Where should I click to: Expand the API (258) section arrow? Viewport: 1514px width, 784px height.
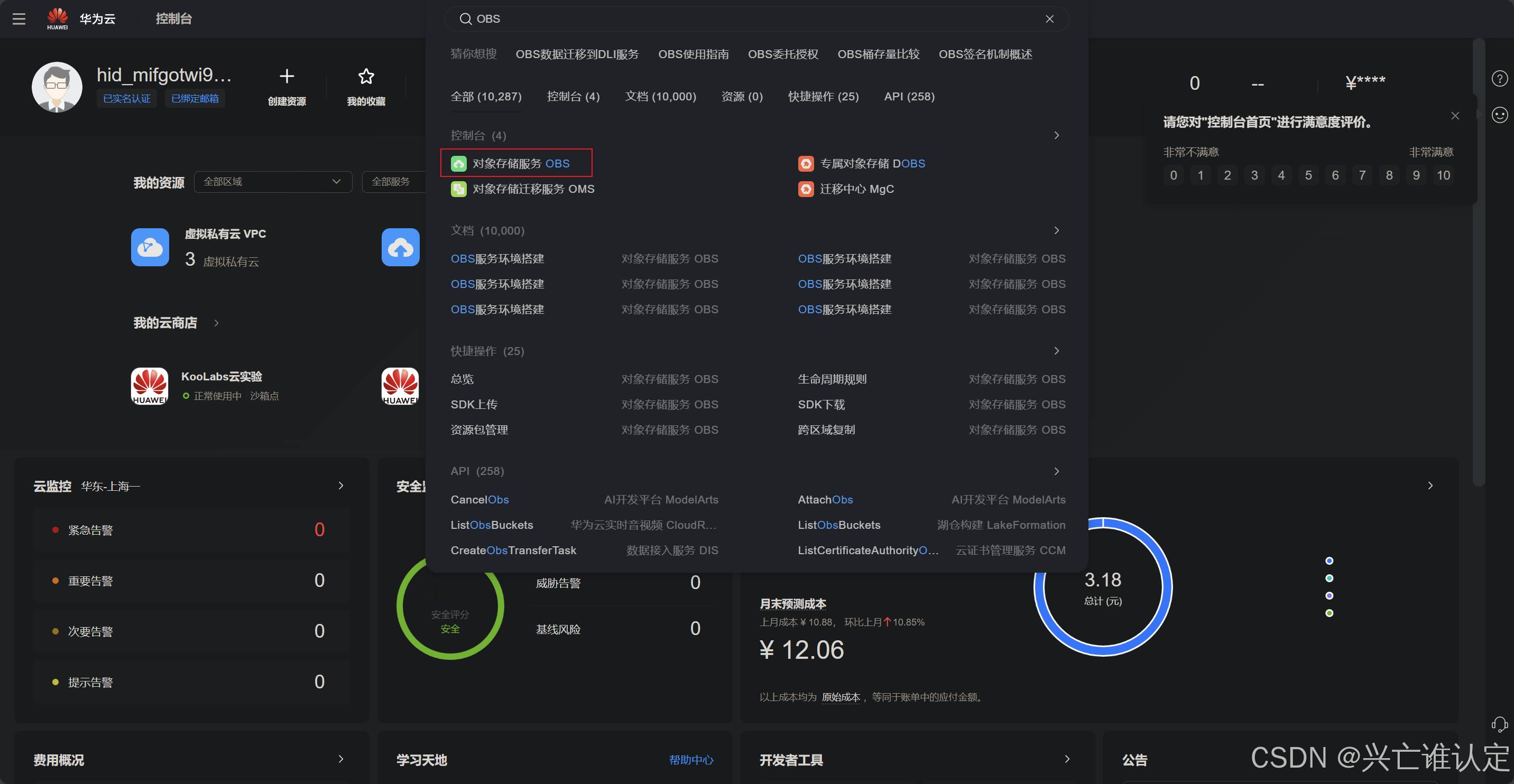[1057, 472]
